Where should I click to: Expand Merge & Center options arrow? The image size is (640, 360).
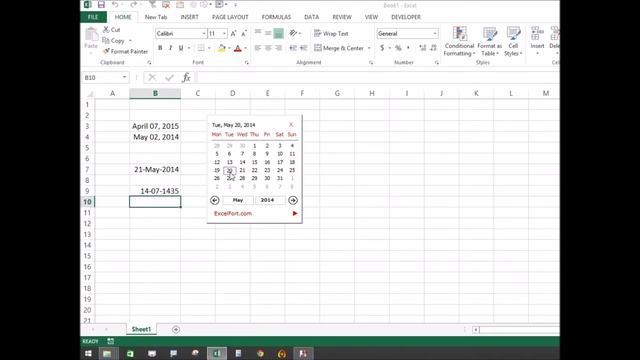[x=369, y=48]
